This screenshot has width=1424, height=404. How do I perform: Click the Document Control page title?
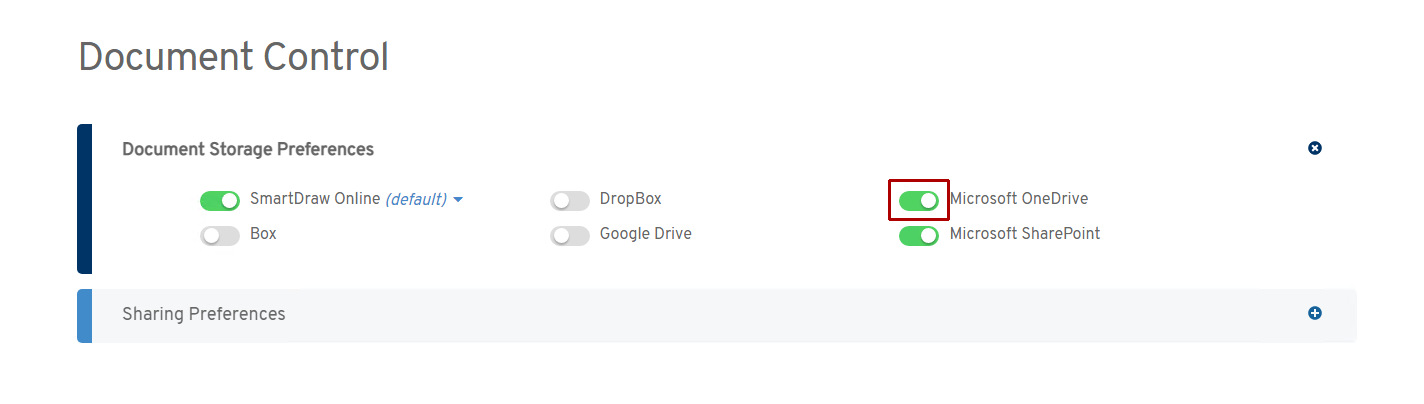point(233,57)
